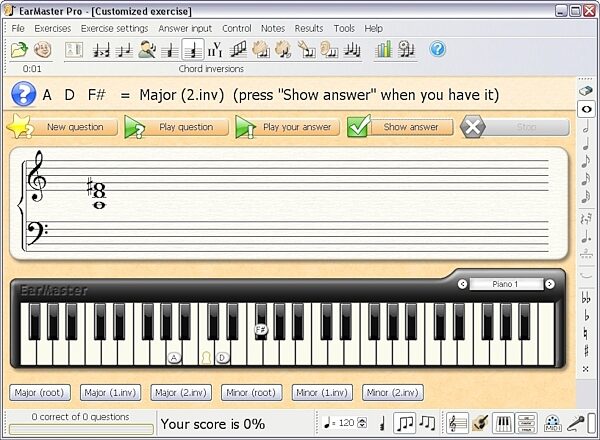Screen dimensions: 600x440
Task: Toggle the piano keyboard view
Action: click(x=503, y=423)
